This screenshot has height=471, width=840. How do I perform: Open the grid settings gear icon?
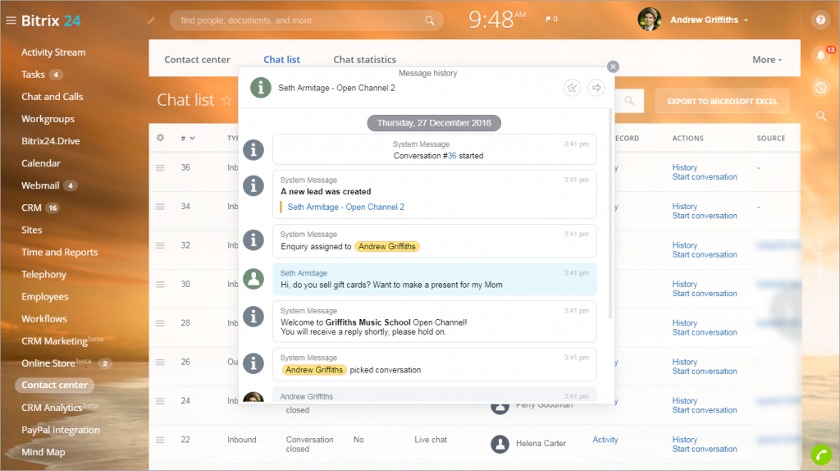(x=160, y=138)
